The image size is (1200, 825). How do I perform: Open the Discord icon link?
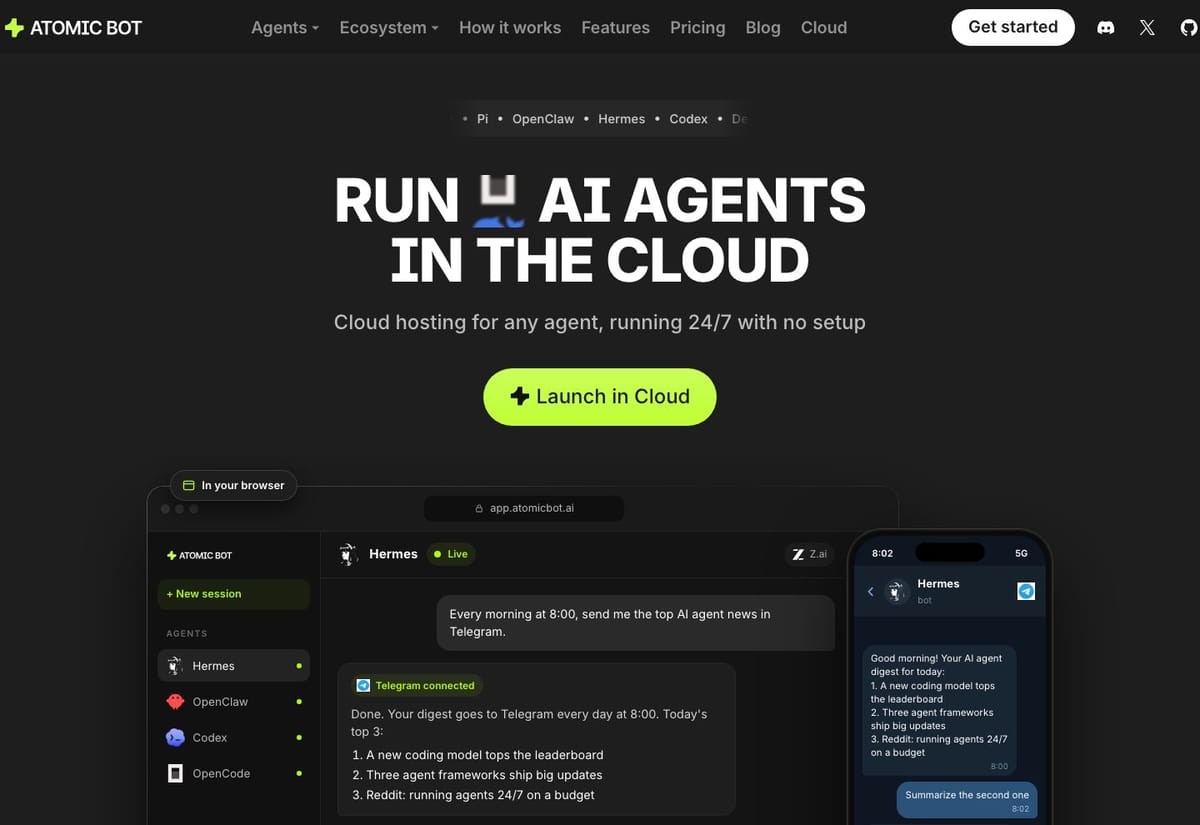pos(1106,28)
